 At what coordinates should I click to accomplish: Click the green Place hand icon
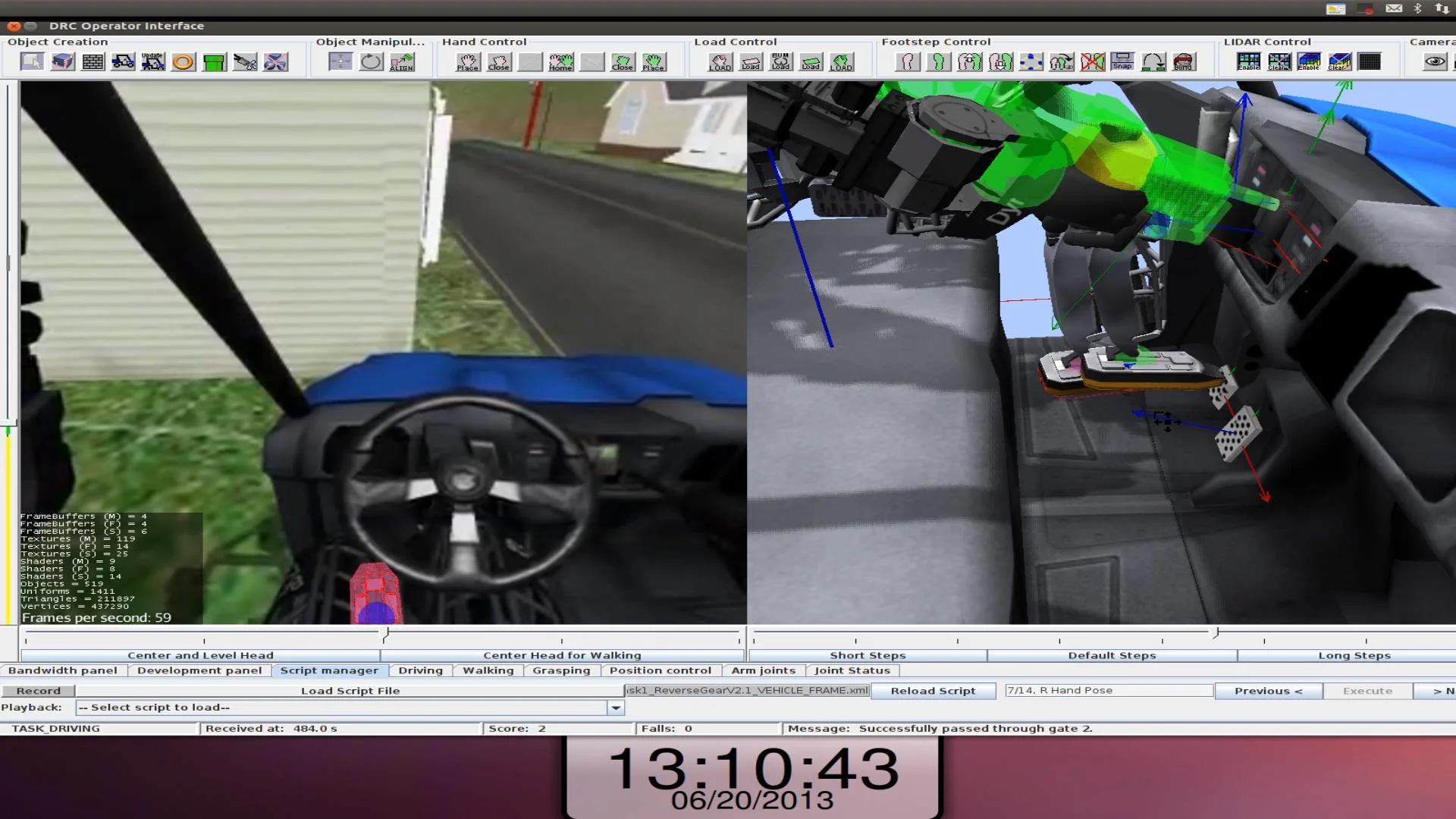click(x=654, y=62)
